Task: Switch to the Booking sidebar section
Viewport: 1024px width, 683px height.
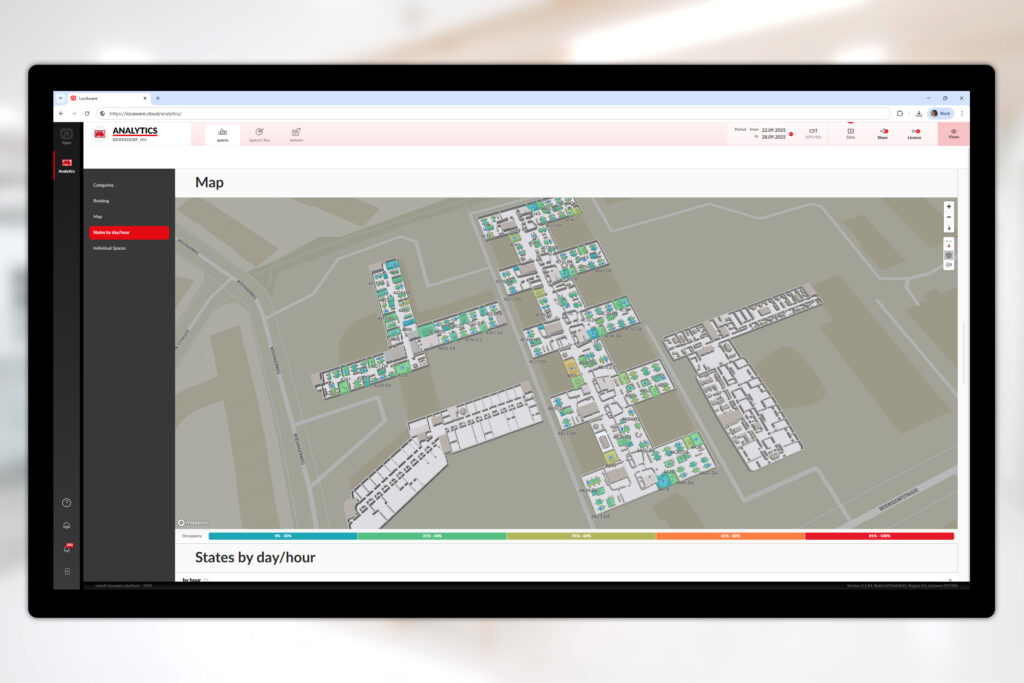Action: click(x=101, y=200)
